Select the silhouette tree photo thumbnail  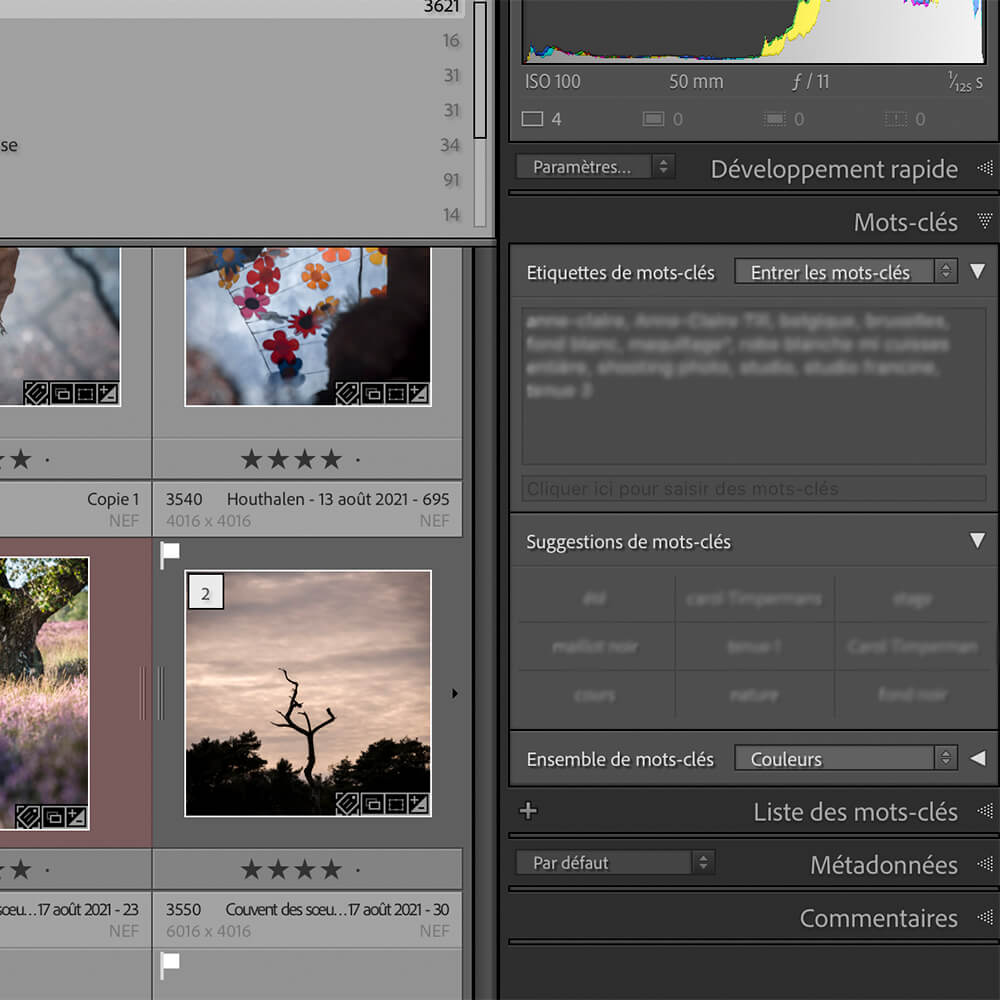coord(308,693)
